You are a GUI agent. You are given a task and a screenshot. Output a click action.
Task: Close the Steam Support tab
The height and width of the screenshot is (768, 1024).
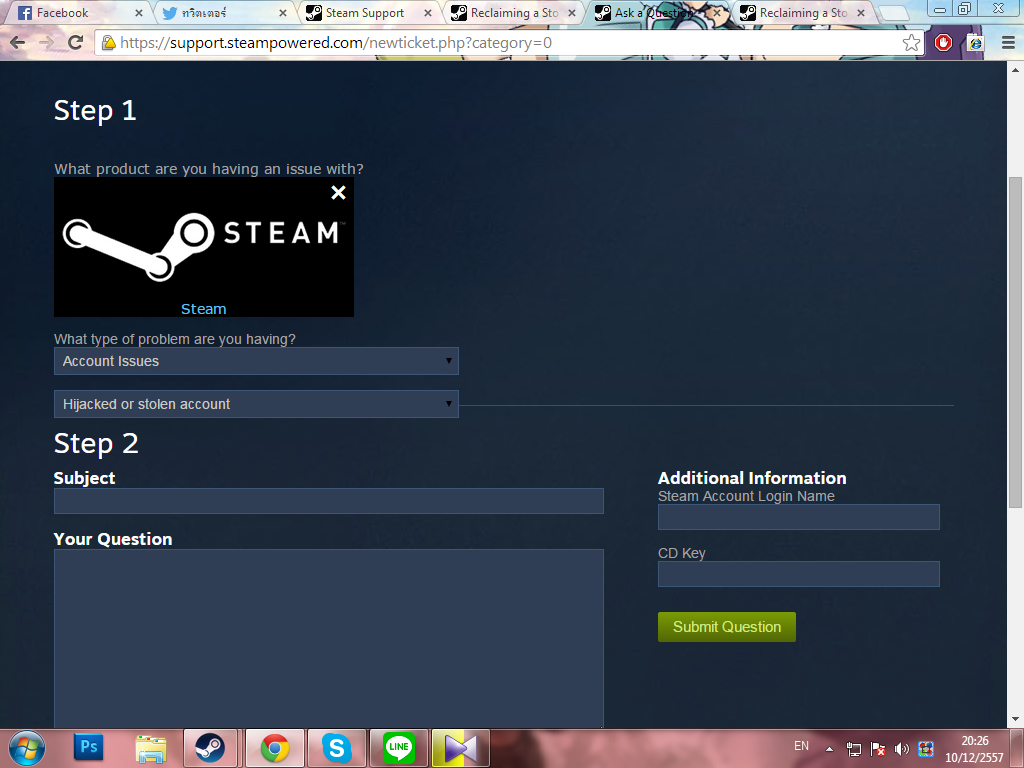point(428,13)
